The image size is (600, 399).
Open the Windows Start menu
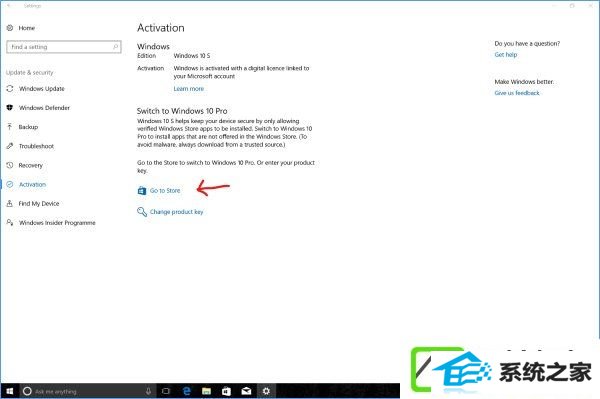click(10, 391)
